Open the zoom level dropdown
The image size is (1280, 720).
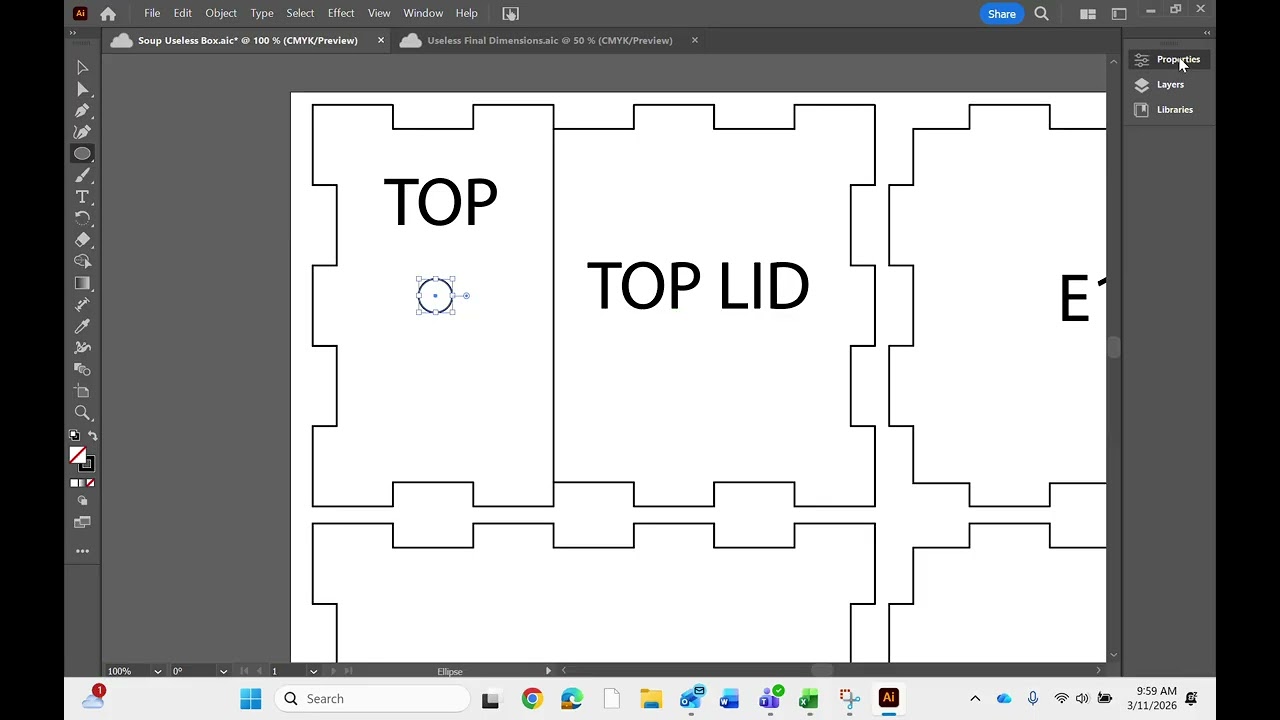[157, 672]
